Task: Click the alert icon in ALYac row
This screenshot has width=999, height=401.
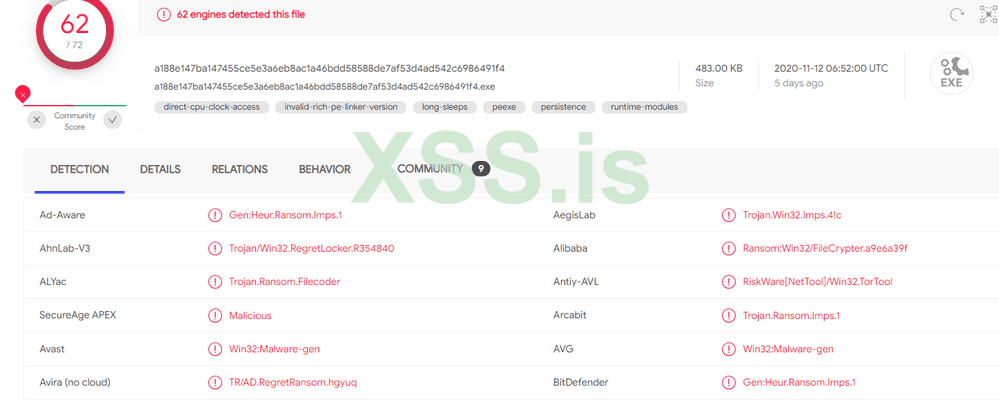Action: 215,282
